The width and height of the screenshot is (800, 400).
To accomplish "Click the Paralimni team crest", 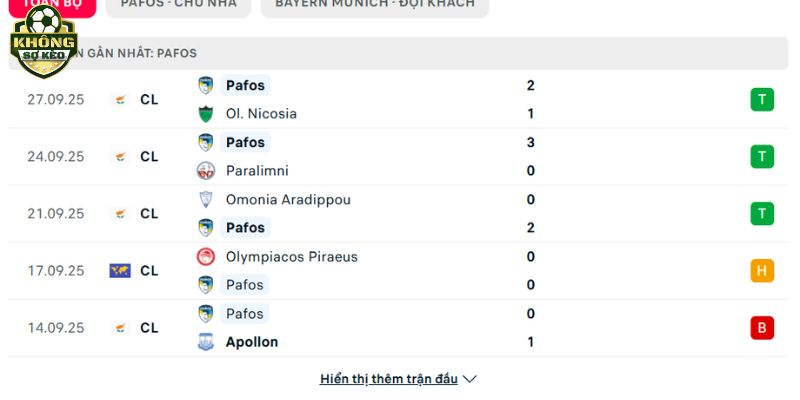I will pyautogui.click(x=206, y=171).
